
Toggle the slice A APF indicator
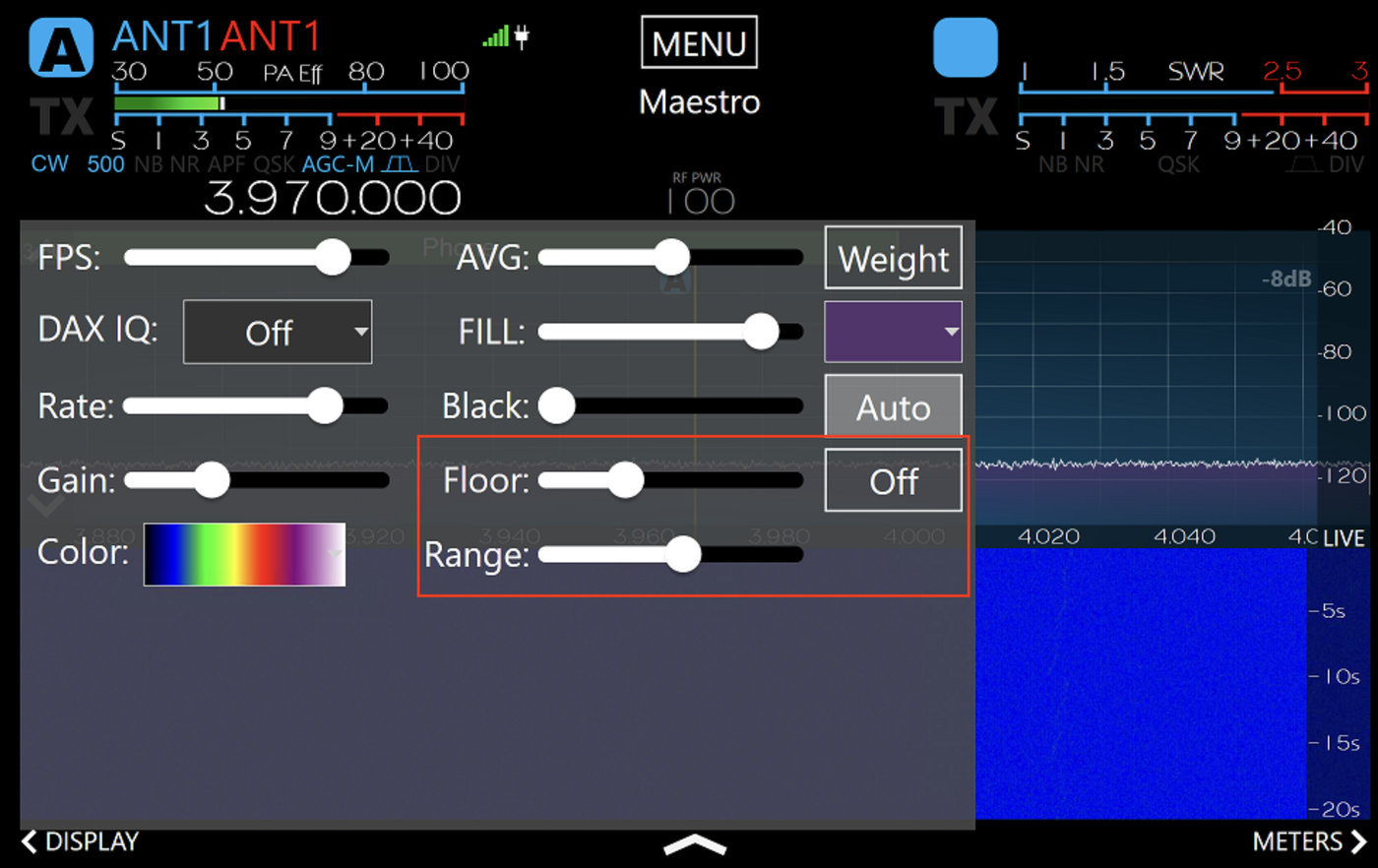[226, 164]
